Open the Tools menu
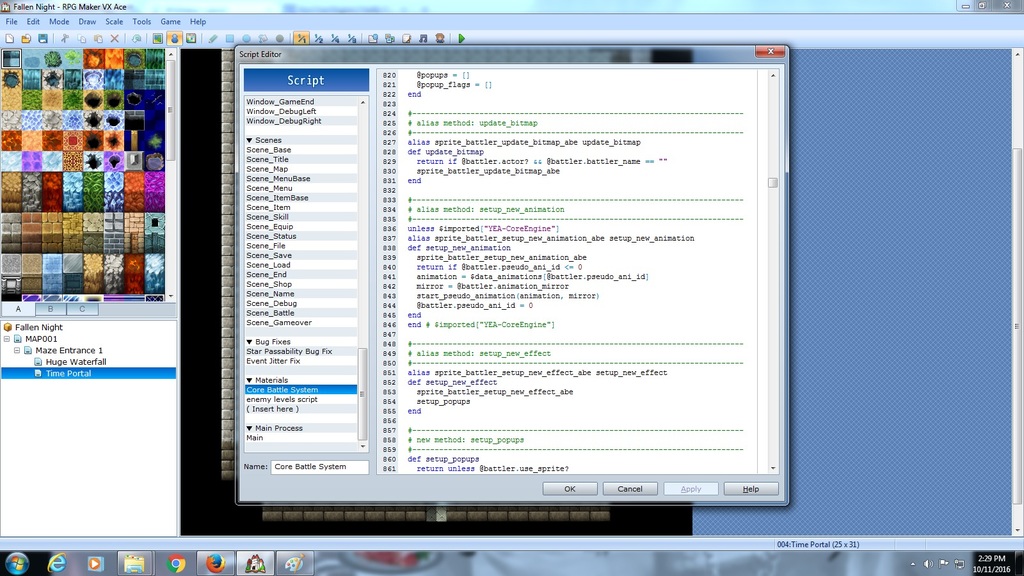The width and height of the screenshot is (1024, 576). 142,21
